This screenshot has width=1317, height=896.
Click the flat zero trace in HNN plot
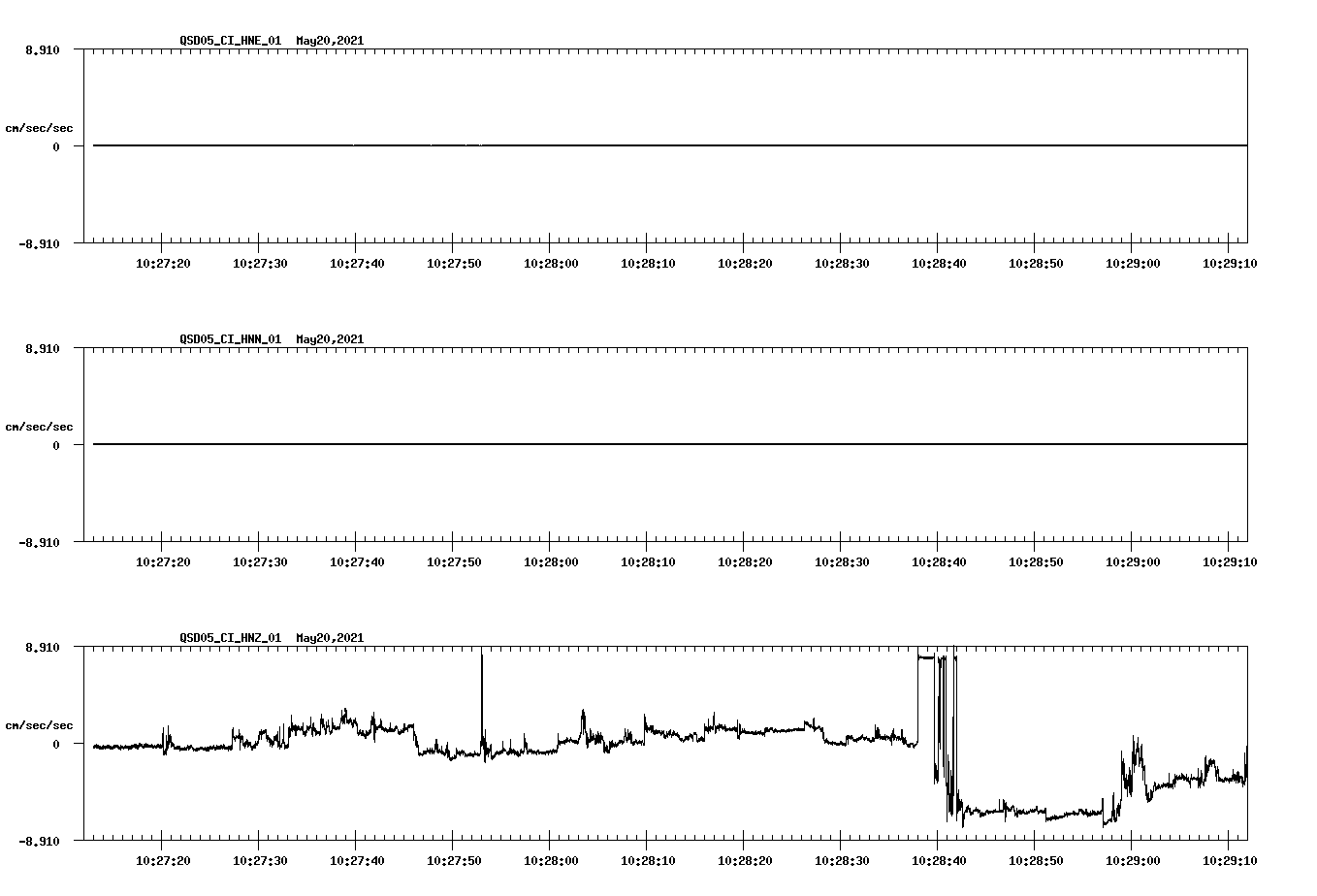[x=670, y=444]
